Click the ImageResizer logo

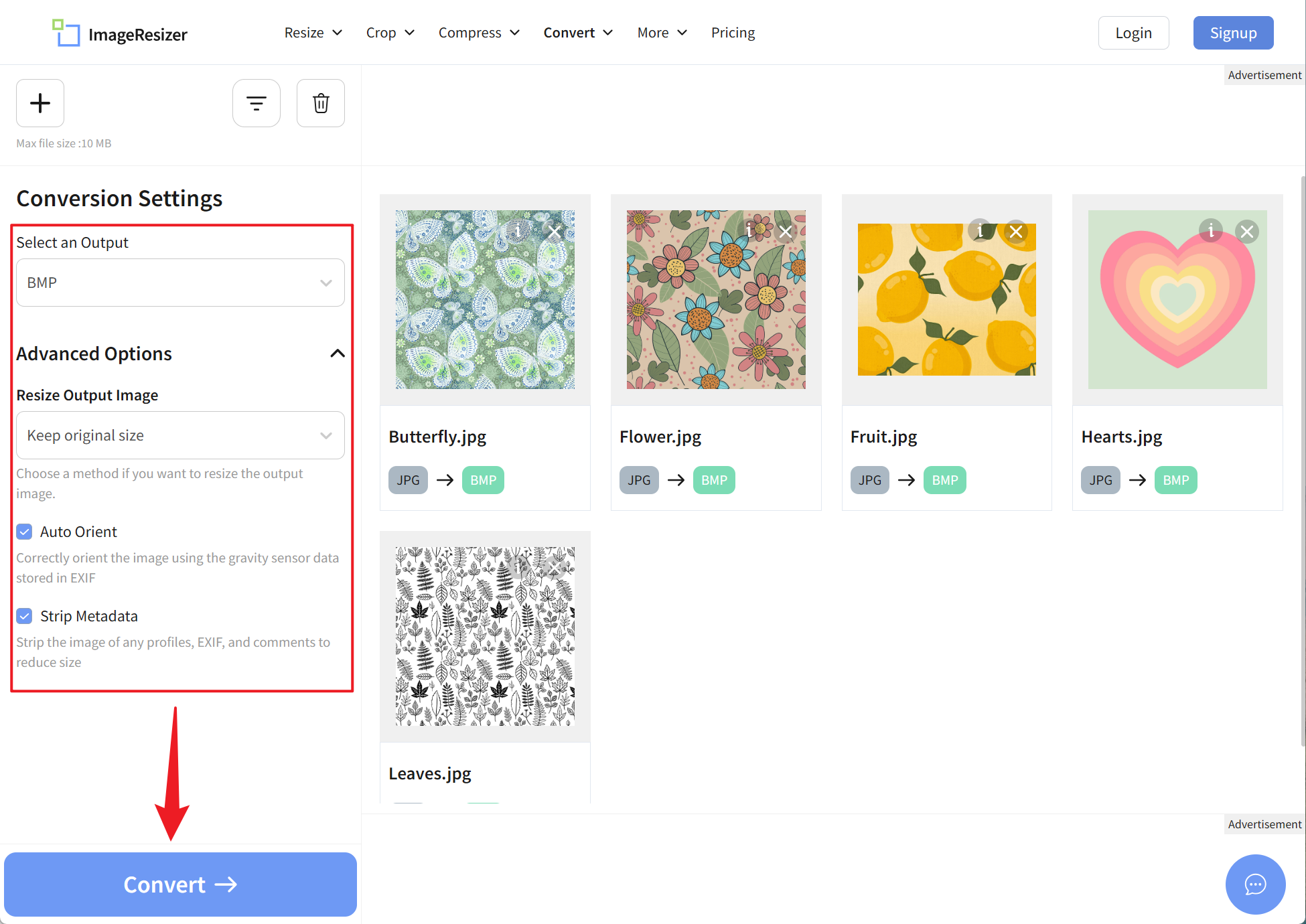(121, 33)
